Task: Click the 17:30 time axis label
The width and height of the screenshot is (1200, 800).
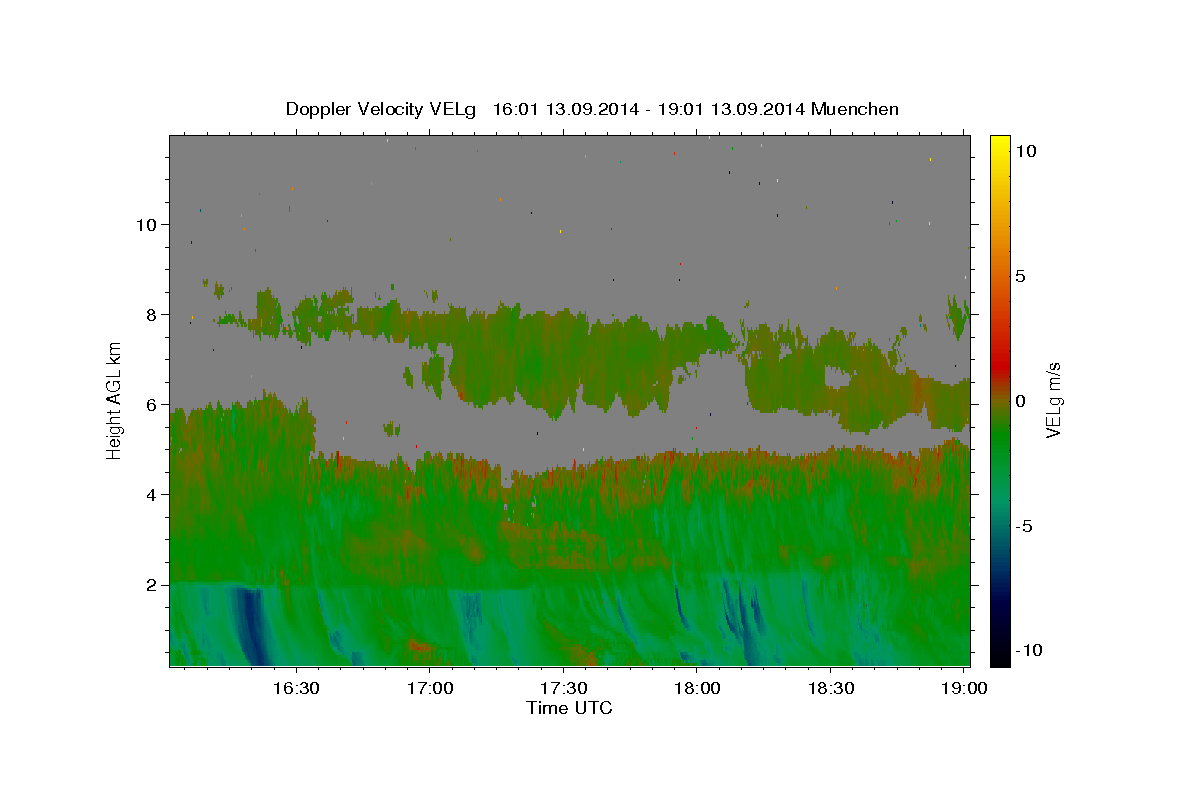Action: 564,688
